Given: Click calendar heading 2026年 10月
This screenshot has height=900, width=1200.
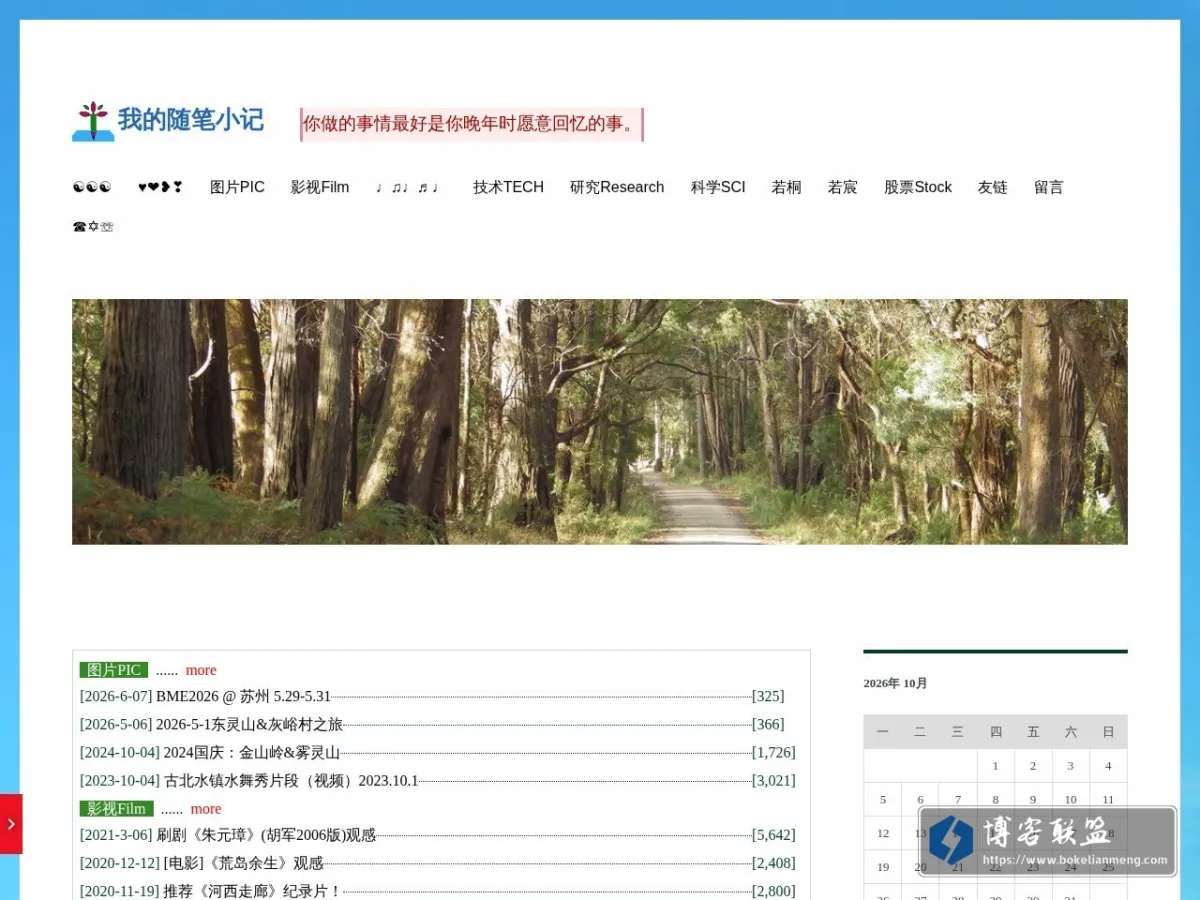Looking at the screenshot, I should click(896, 683).
